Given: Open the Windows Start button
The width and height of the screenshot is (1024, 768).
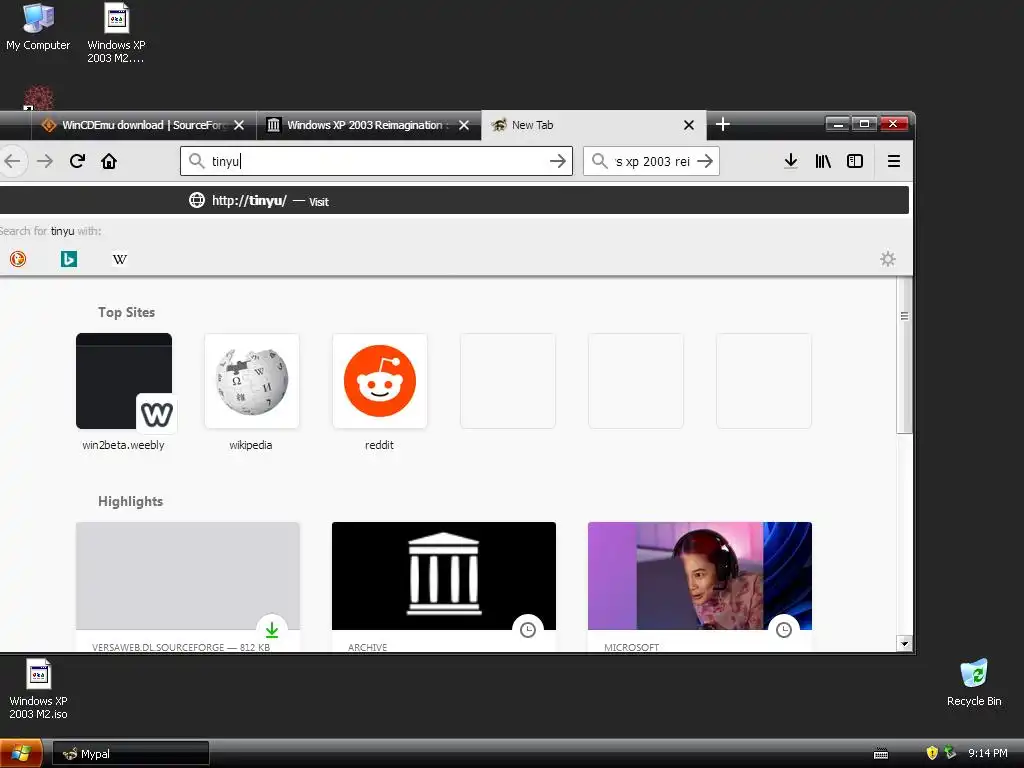Looking at the screenshot, I should click(21, 754).
